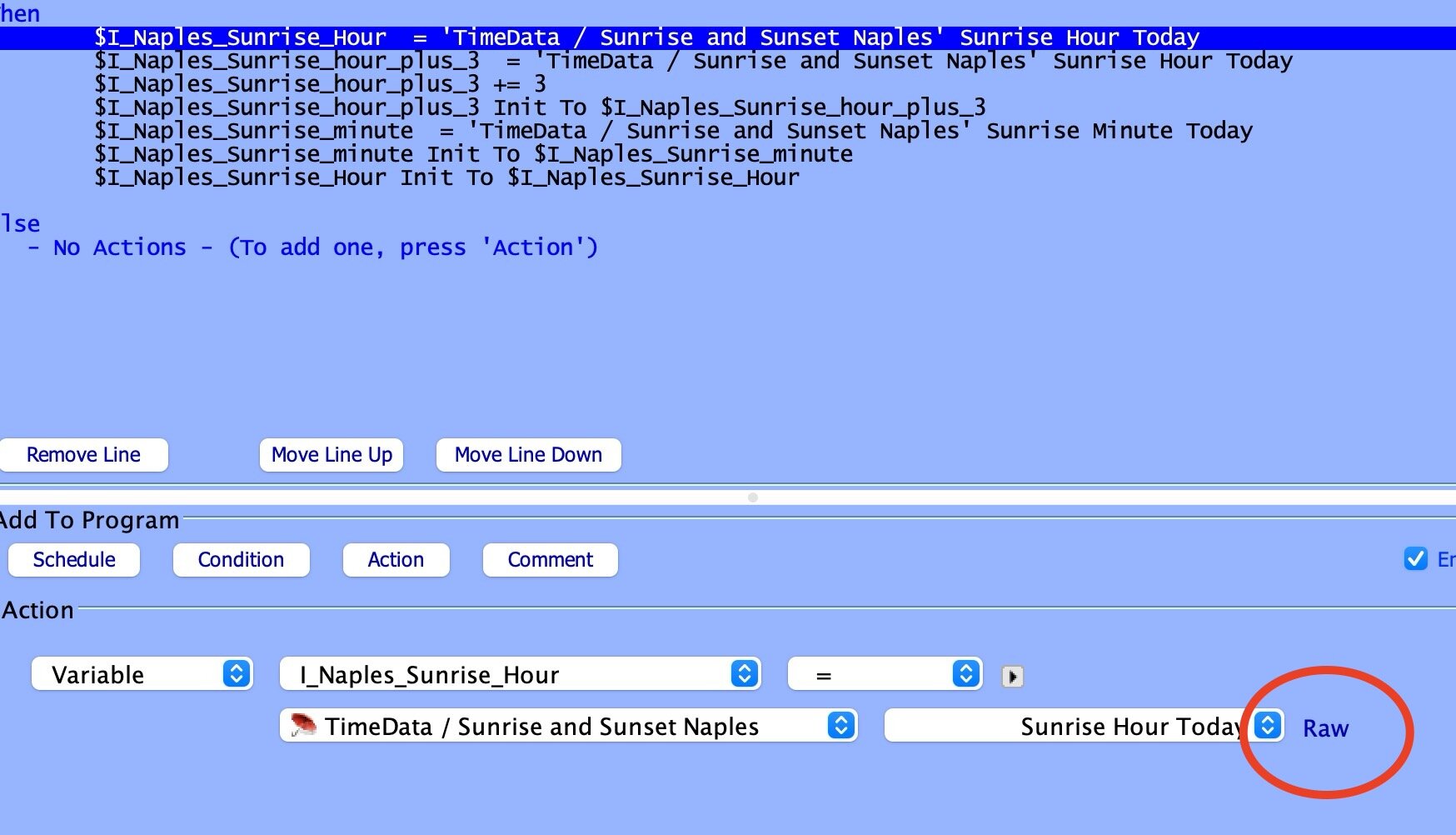The image size is (1456, 835).
Task: Open the Sunrise Hour Today dropdown
Action: [x=1083, y=726]
